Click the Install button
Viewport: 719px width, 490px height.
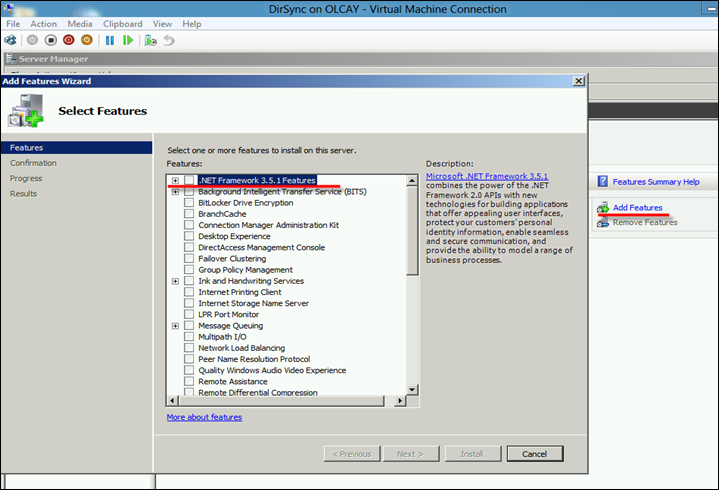[x=472, y=454]
